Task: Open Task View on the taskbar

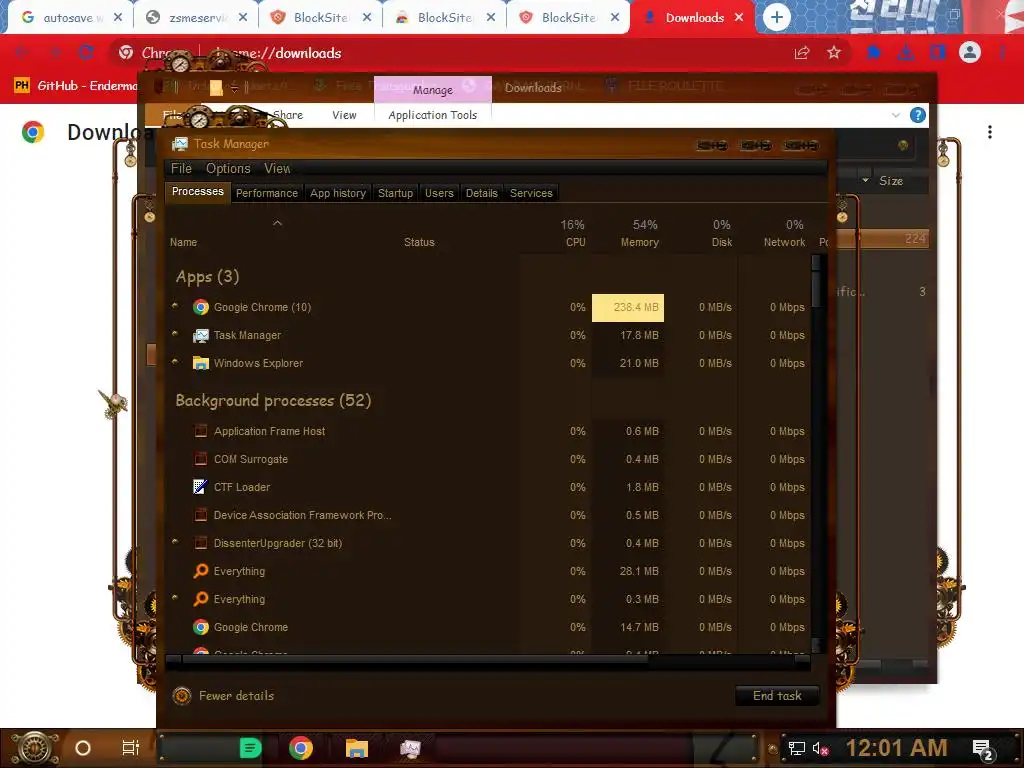Action: tap(131, 748)
